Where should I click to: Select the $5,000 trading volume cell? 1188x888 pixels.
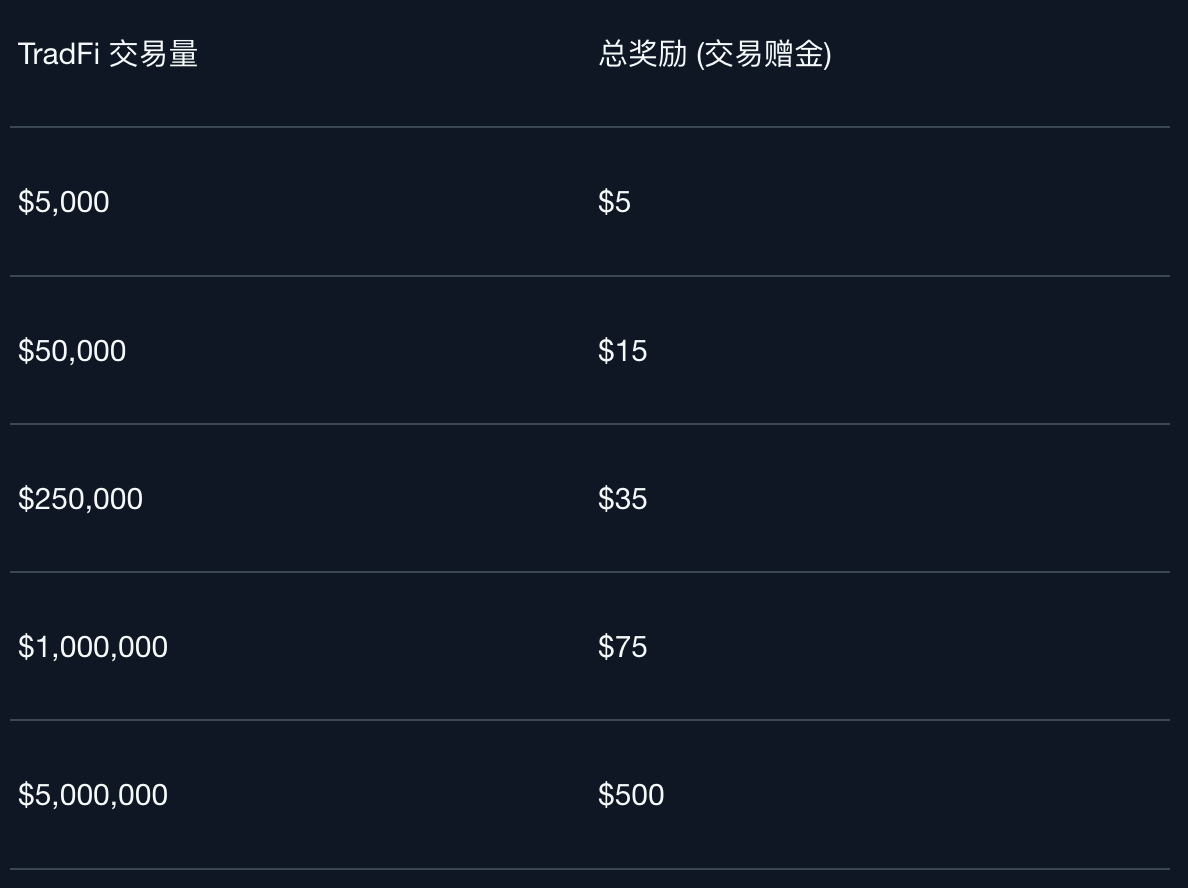point(64,202)
